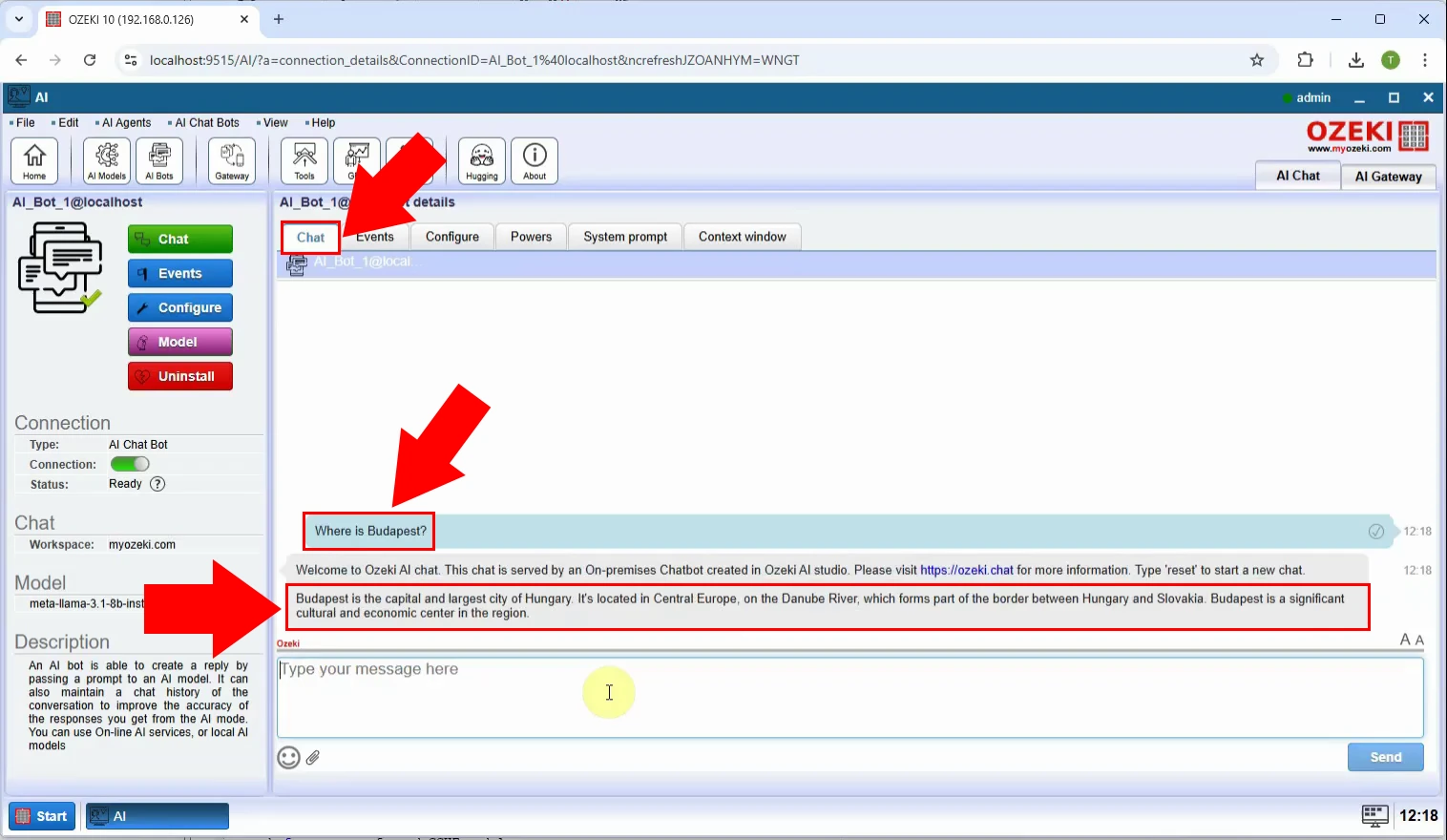Open Chrome three-dot menu
Screen dimensions: 1447x840
(1425, 60)
